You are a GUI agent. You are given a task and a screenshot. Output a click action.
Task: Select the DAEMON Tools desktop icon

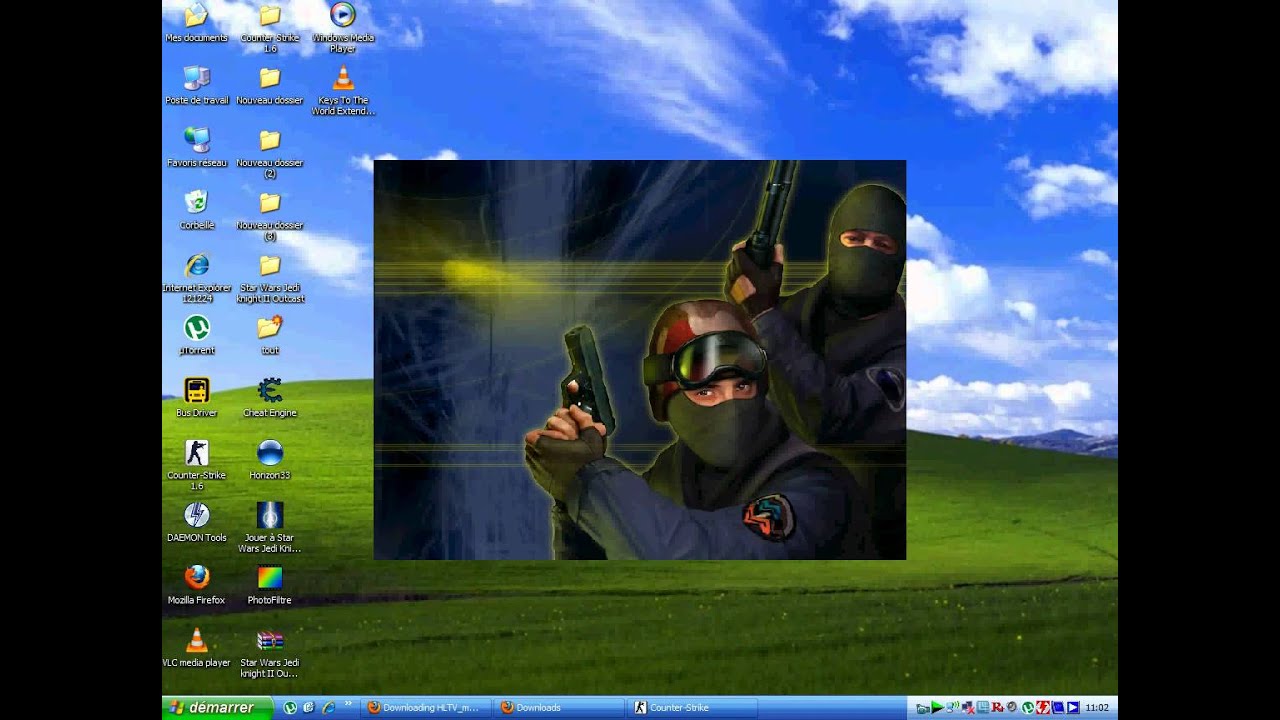(x=197, y=522)
